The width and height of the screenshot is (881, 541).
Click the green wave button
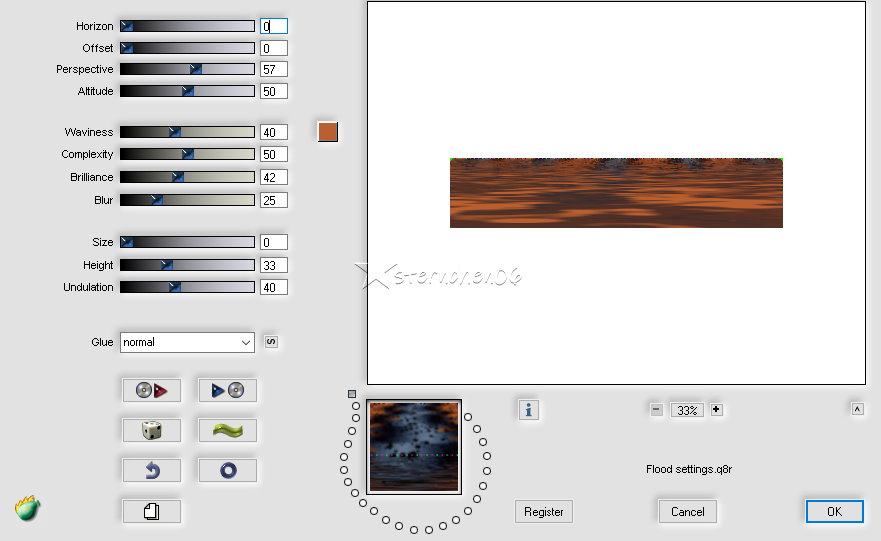click(x=227, y=430)
